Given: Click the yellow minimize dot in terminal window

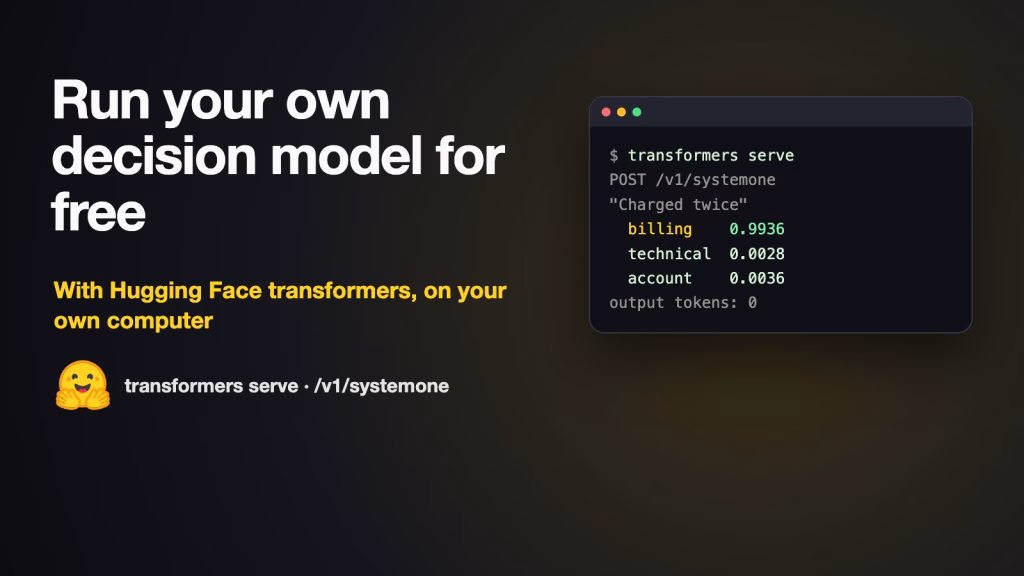Looking at the screenshot, I should [622, 112].
